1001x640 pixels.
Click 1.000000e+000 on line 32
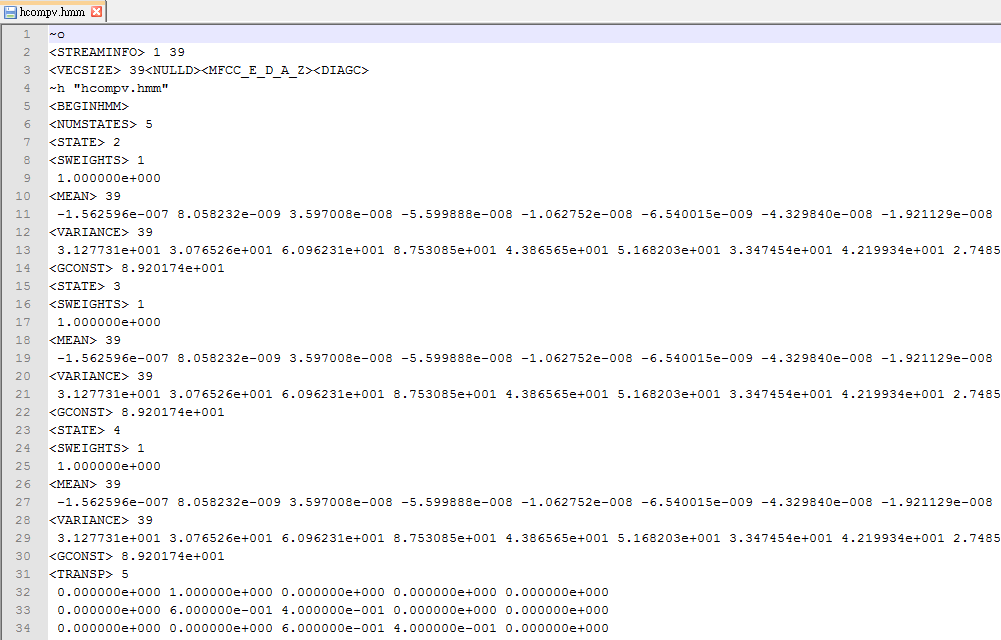(x=221, y=592)
